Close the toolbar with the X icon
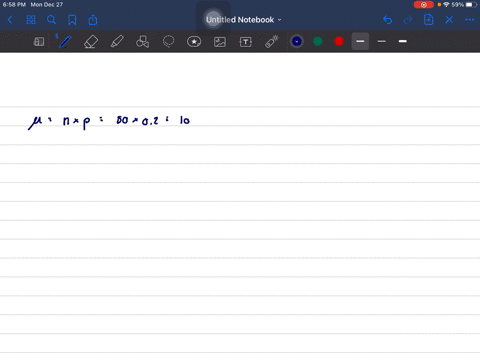This screenshot has height=360, width=480. (x=449, y=20)
